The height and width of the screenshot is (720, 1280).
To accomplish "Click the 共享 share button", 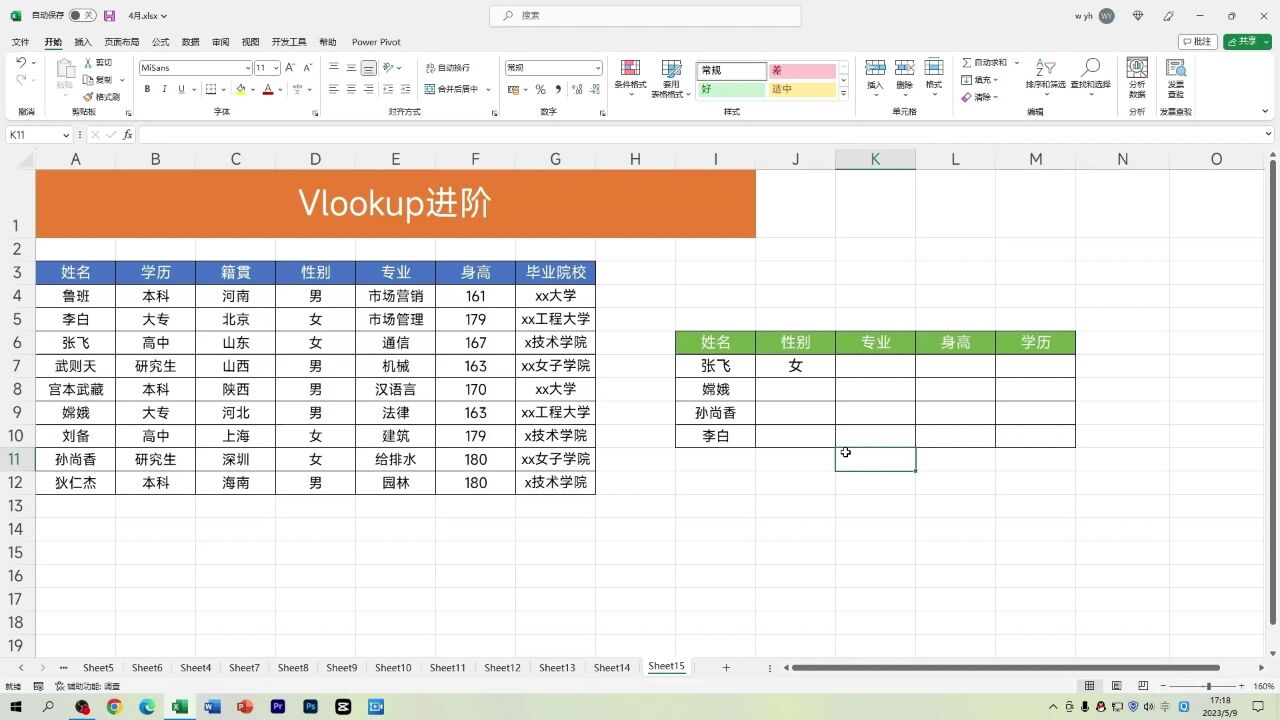I will (x=1243, y=41).
